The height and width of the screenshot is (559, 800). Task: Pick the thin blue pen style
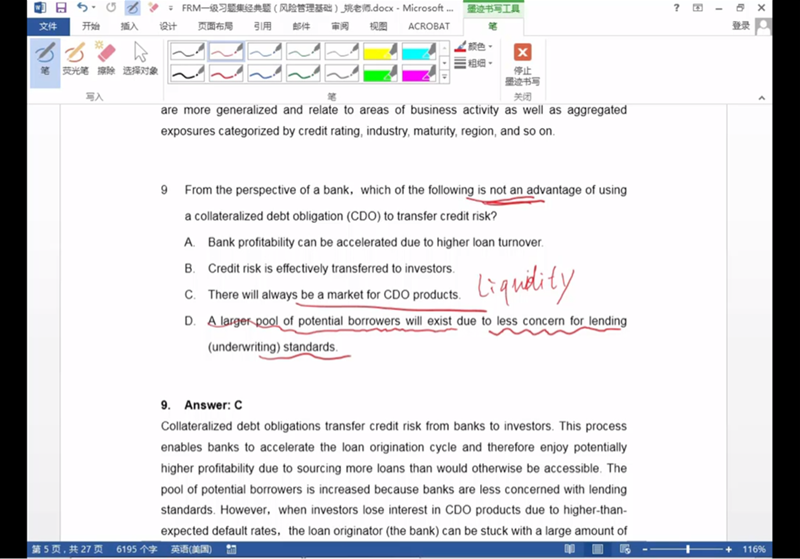265,51
